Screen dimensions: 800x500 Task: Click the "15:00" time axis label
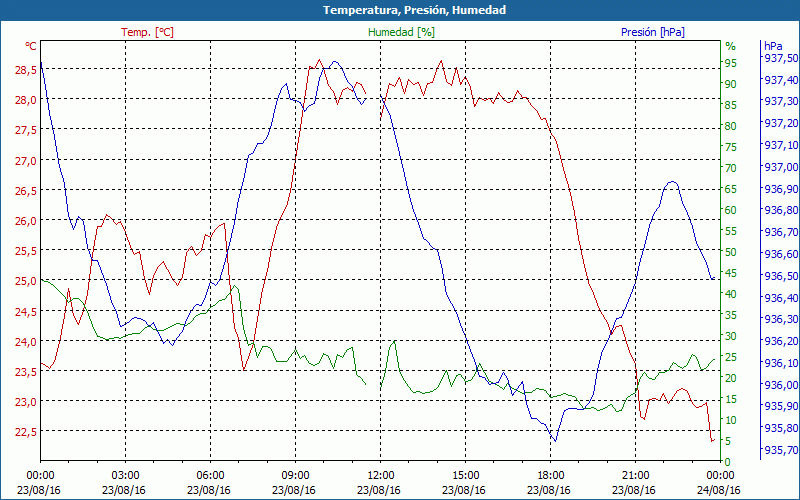(x=465, y=476)
